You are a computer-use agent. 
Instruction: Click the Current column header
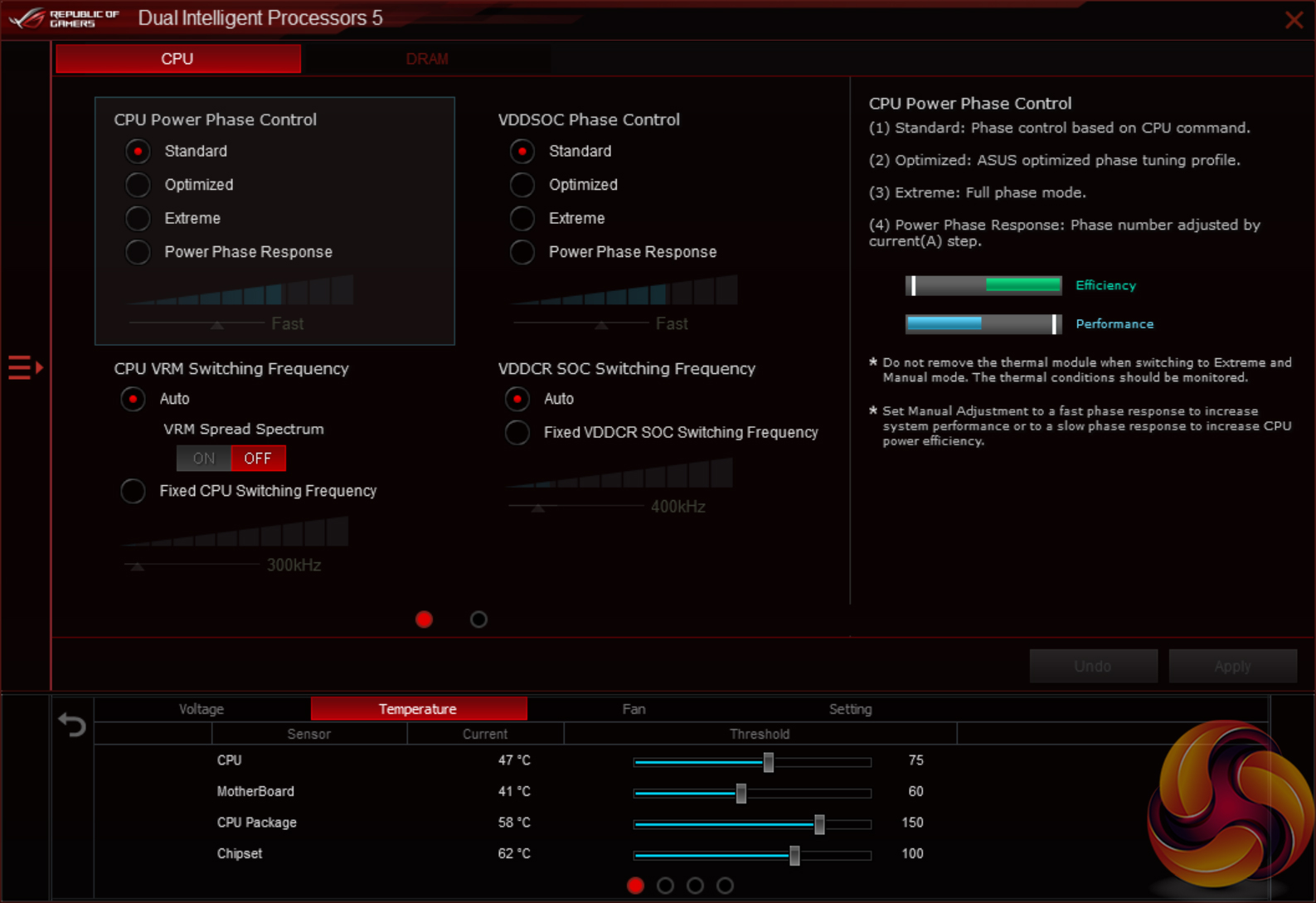pos(485,734)
